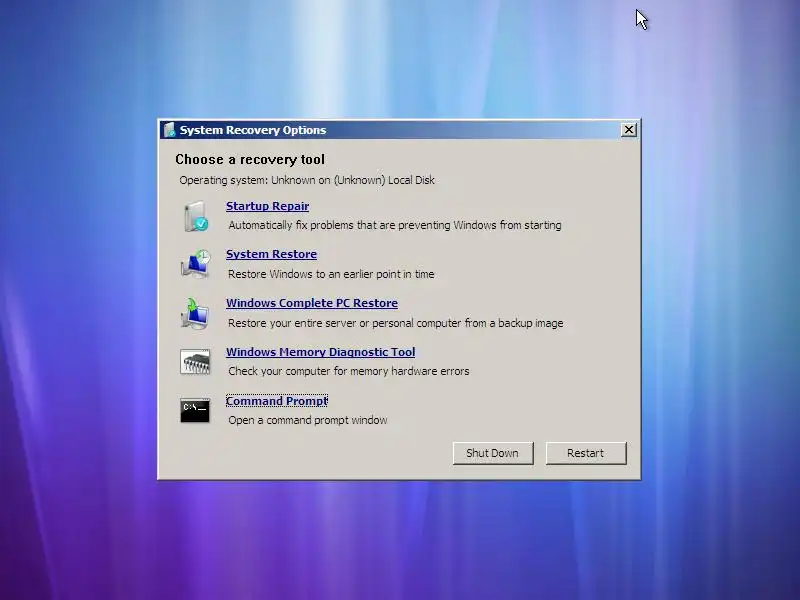Click "Open a command prompt window" text
Image resolution: width=800 pixels, height=600 pixels.
(308, 420)
